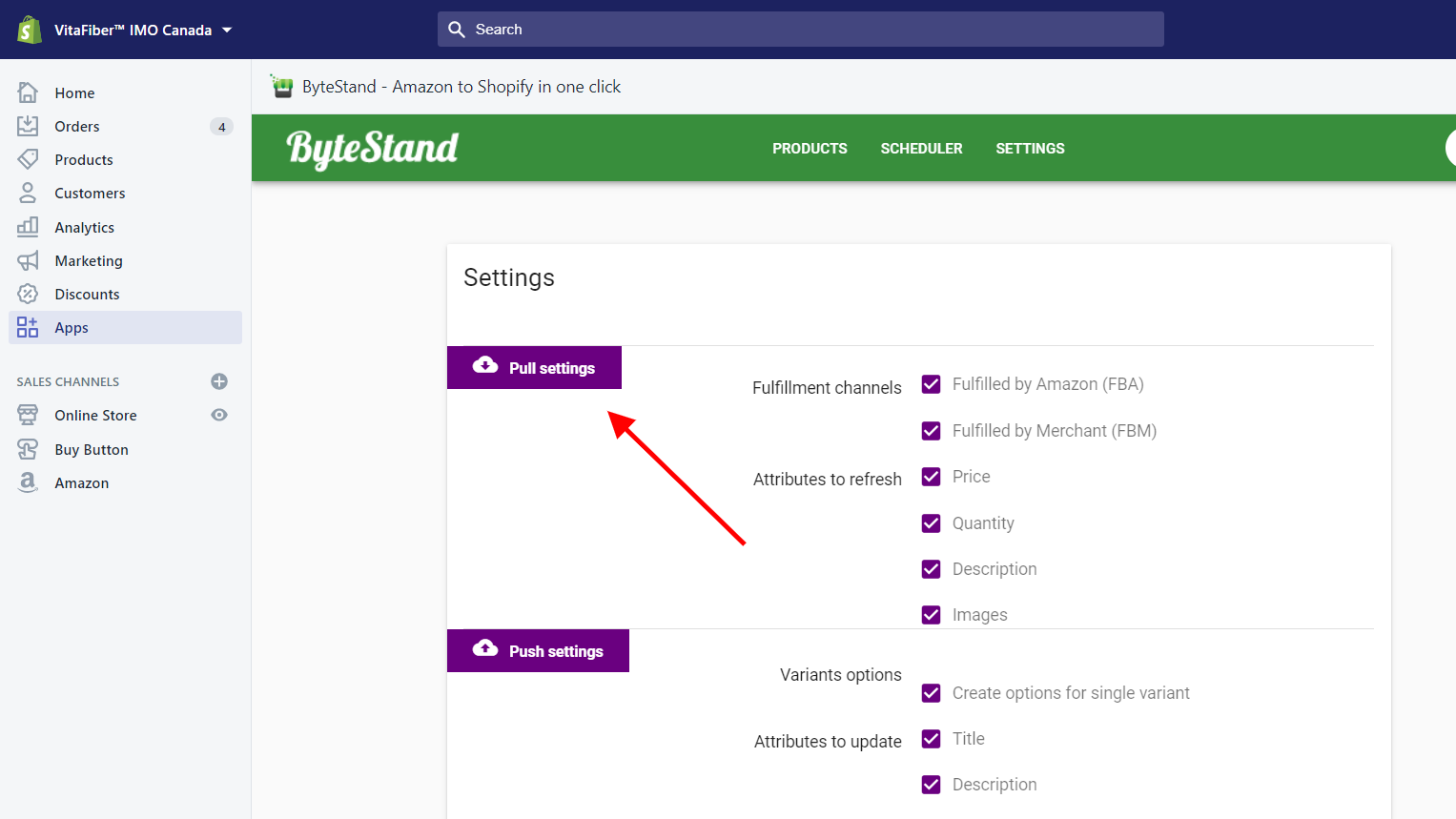The image size is (1456, 819).
Task: Click the Push settings button
Action: click(x=538, y=650)
